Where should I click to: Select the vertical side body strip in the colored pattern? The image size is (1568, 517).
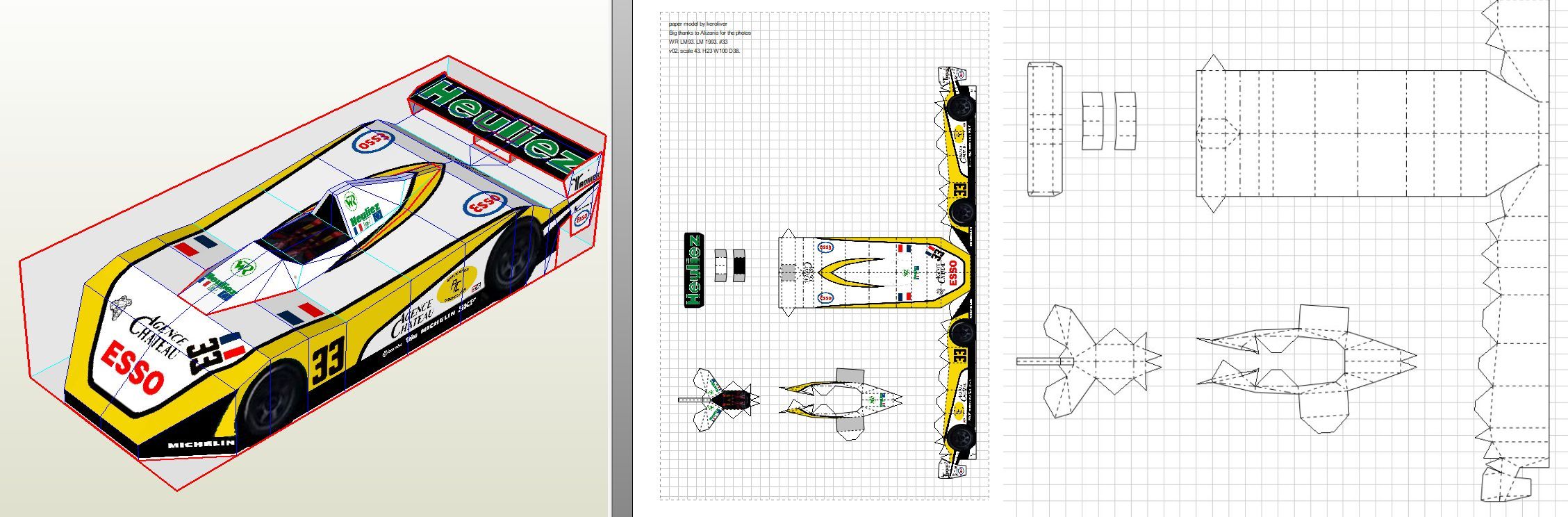point(957,272)
